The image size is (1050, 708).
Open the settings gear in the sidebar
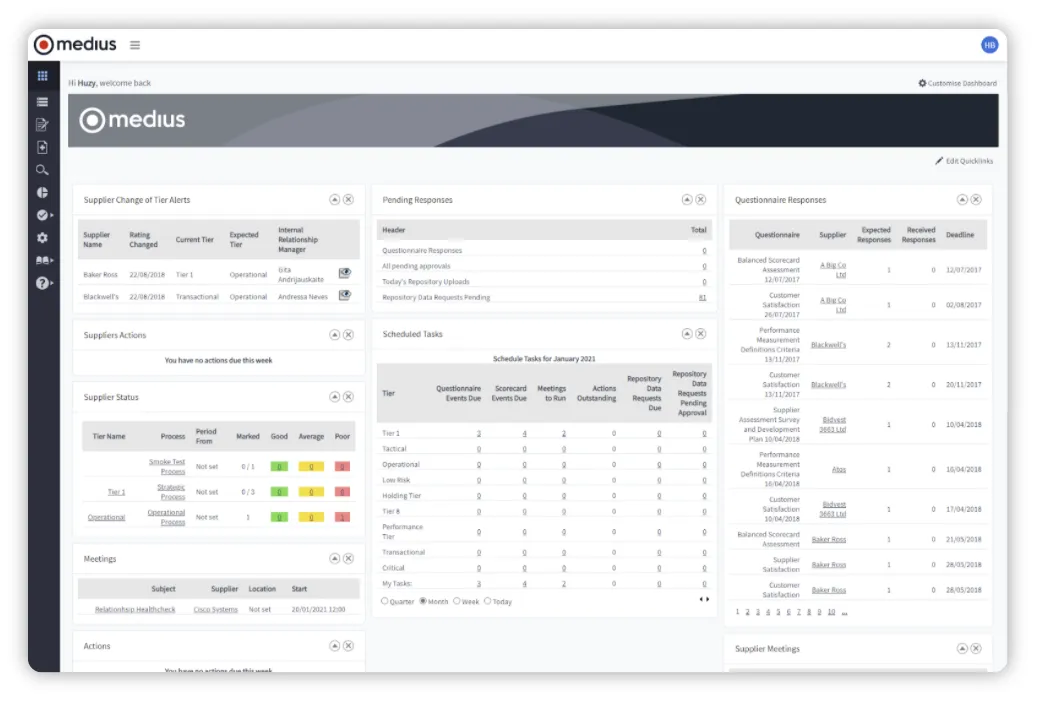click(x=42, y=238)
